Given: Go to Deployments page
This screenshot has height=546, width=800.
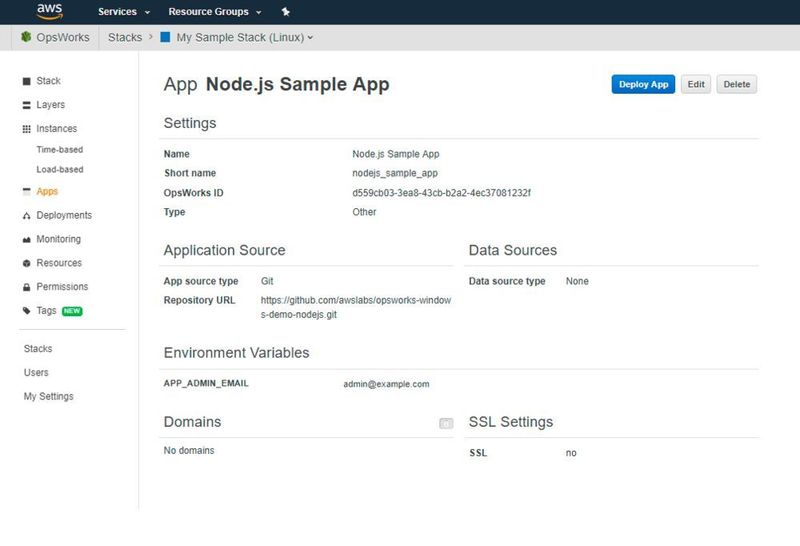Looking at the screenshot, I should point(64,215).
